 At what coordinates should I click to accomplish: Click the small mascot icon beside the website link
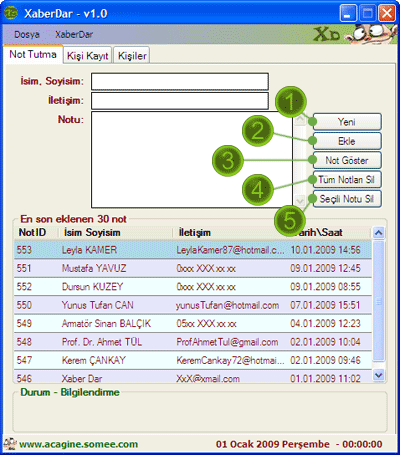pos(10,444)
